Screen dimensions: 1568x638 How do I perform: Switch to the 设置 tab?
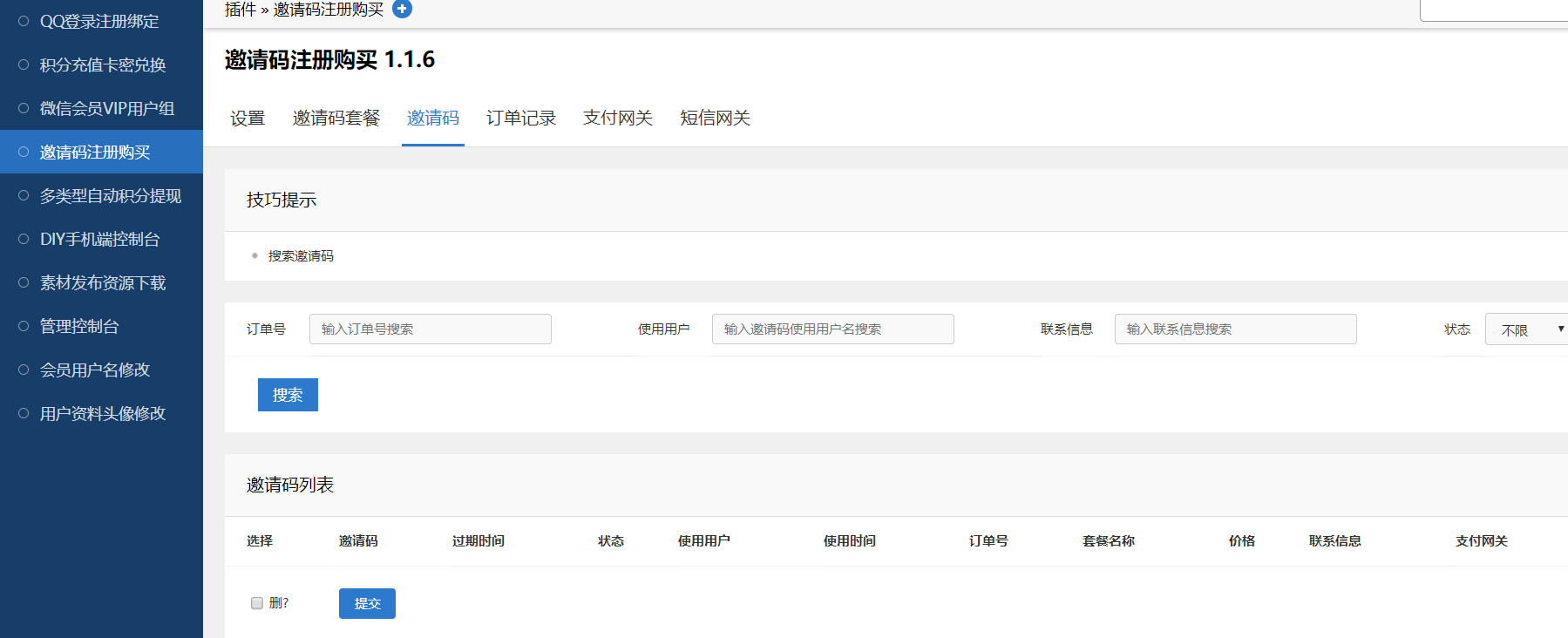(x=248, y=118)
